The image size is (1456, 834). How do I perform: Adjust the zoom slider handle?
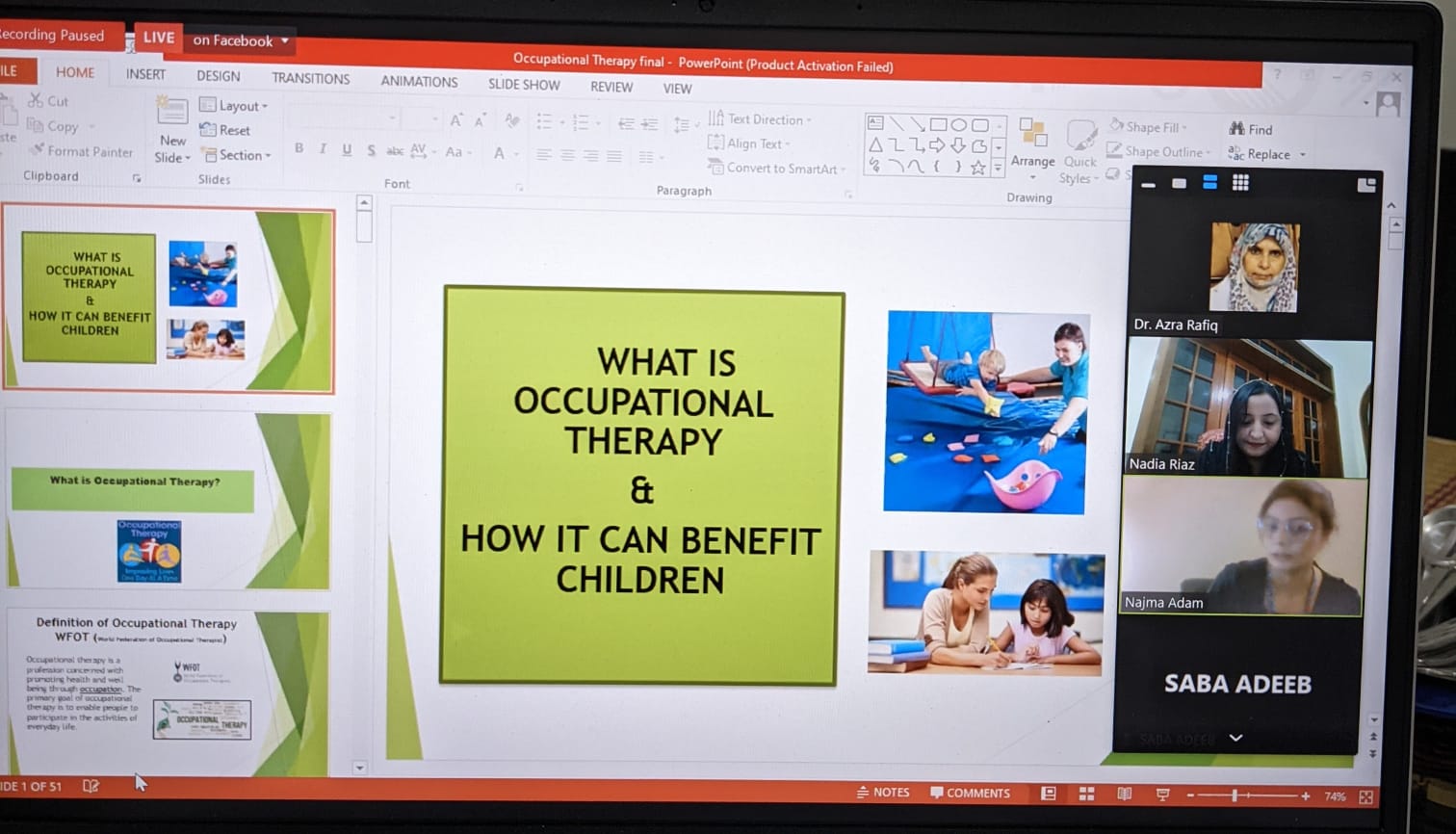tap(1234, 795)
